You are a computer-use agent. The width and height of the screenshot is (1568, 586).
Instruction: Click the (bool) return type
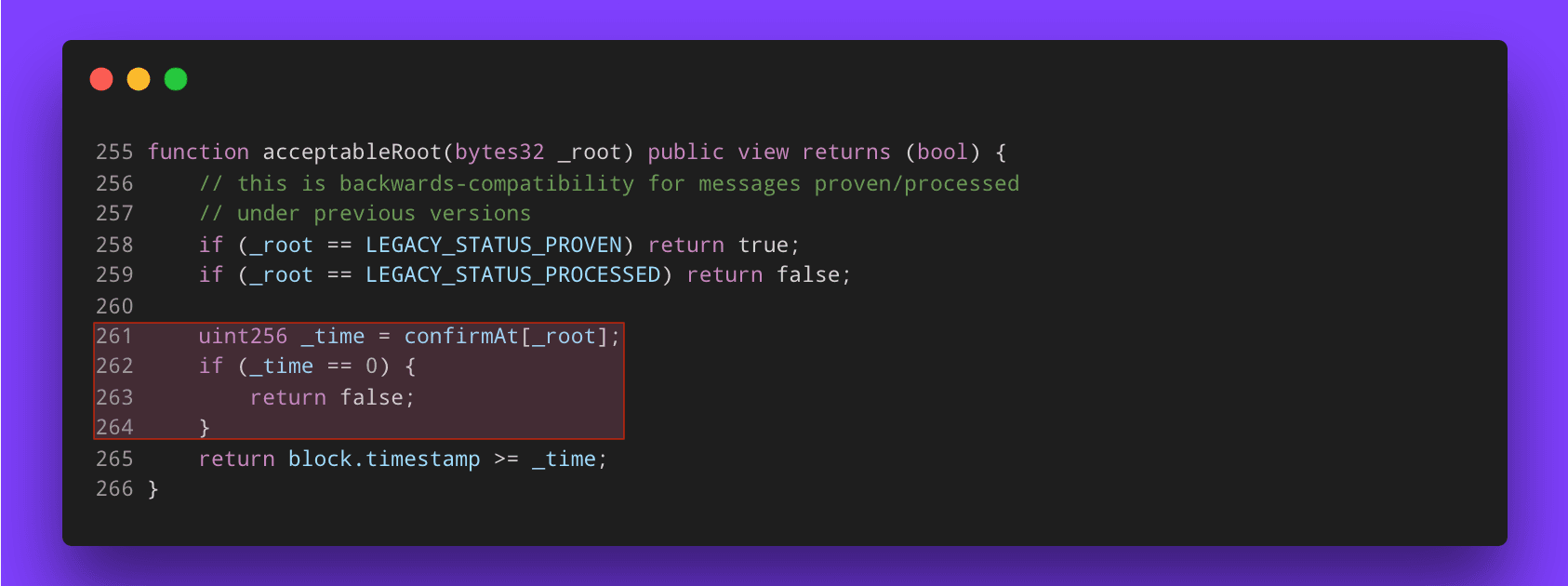tap(943, 152)
